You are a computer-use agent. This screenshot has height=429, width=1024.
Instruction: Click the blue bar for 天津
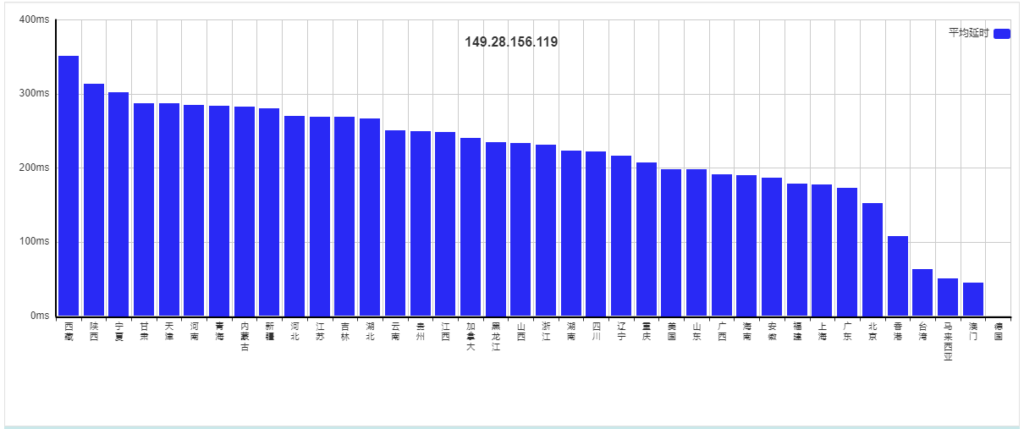click(x=168, y=210)
